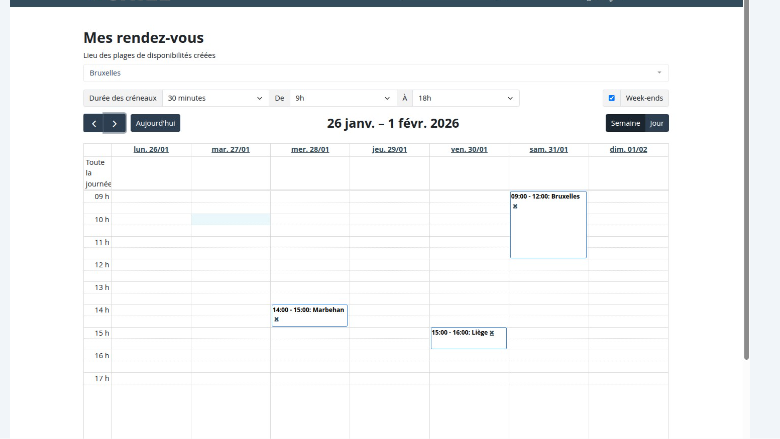780x439 pixels.
Task: Open the sam. 31/01 day header
Action: pos(548,149)
